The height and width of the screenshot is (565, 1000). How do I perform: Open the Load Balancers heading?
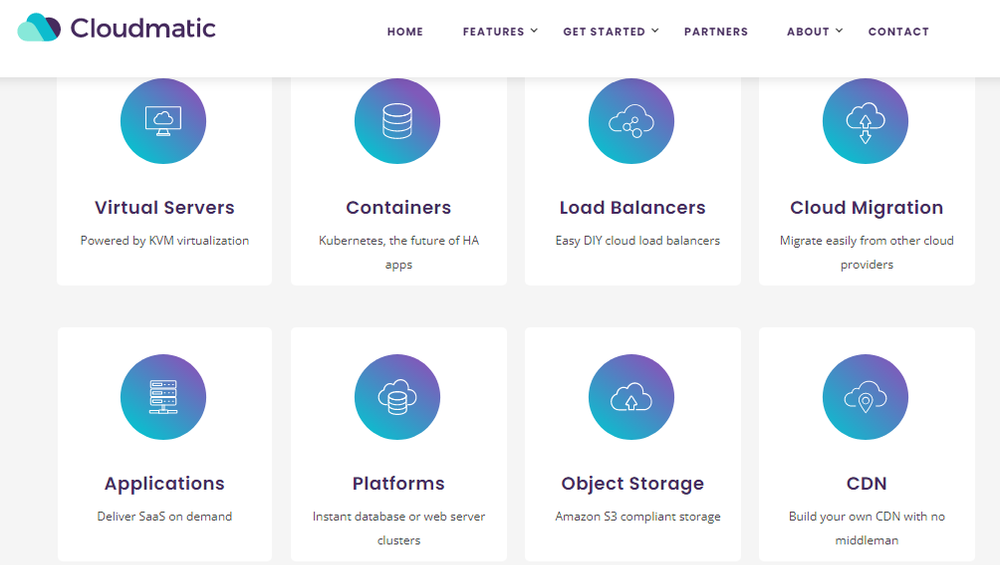pos(633,208)
